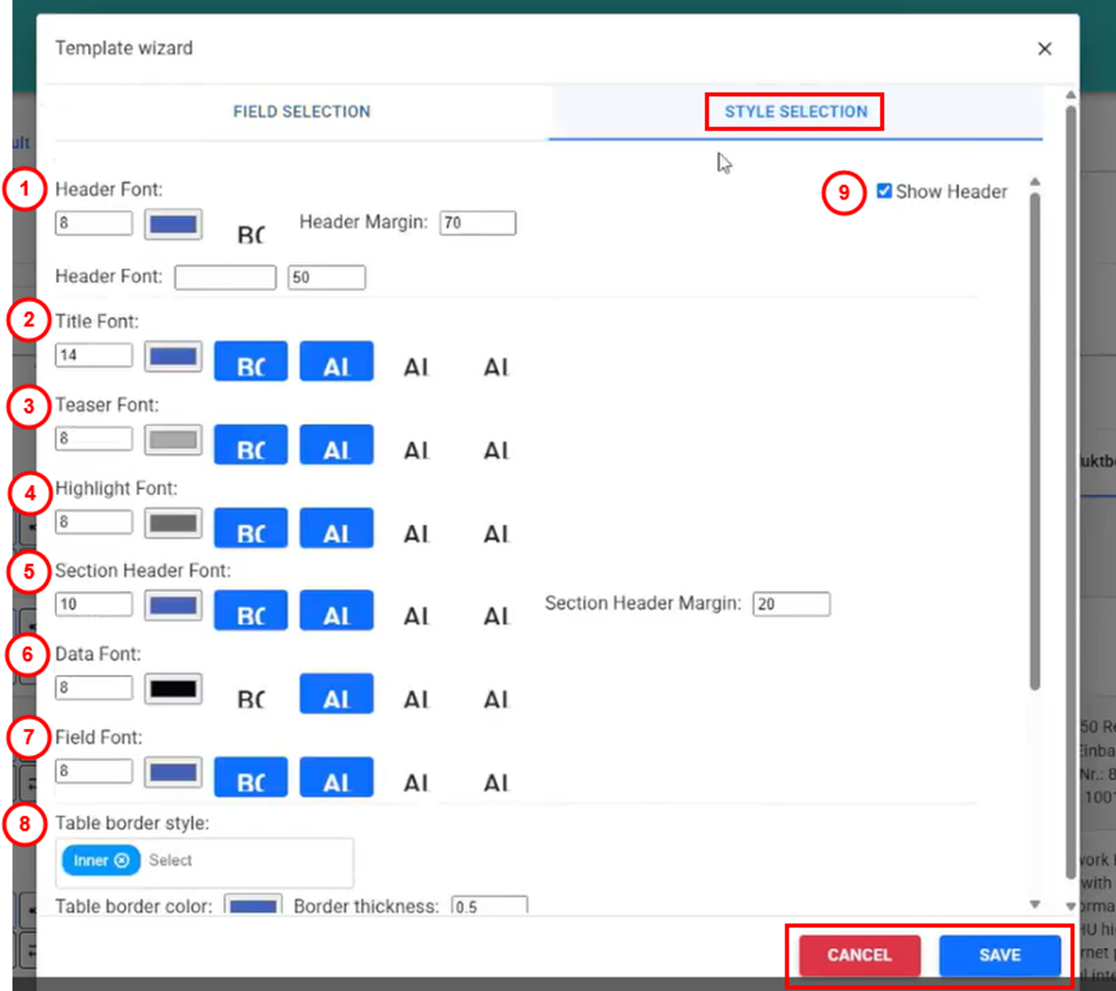The height and width of the screenshot is (991, 1116).
Task: Toggle bold button in Header Font row
Action: tap(251, 233)
